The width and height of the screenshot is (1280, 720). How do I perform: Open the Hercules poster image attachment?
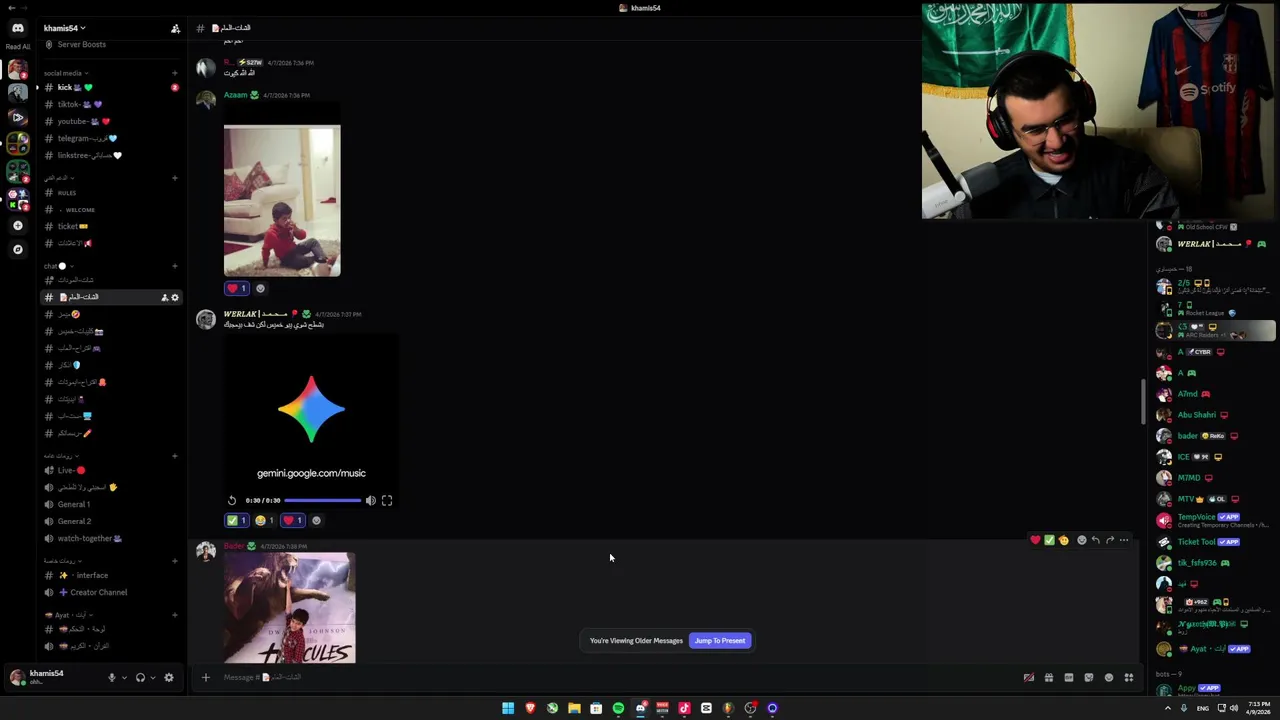[x=289, y=608]
